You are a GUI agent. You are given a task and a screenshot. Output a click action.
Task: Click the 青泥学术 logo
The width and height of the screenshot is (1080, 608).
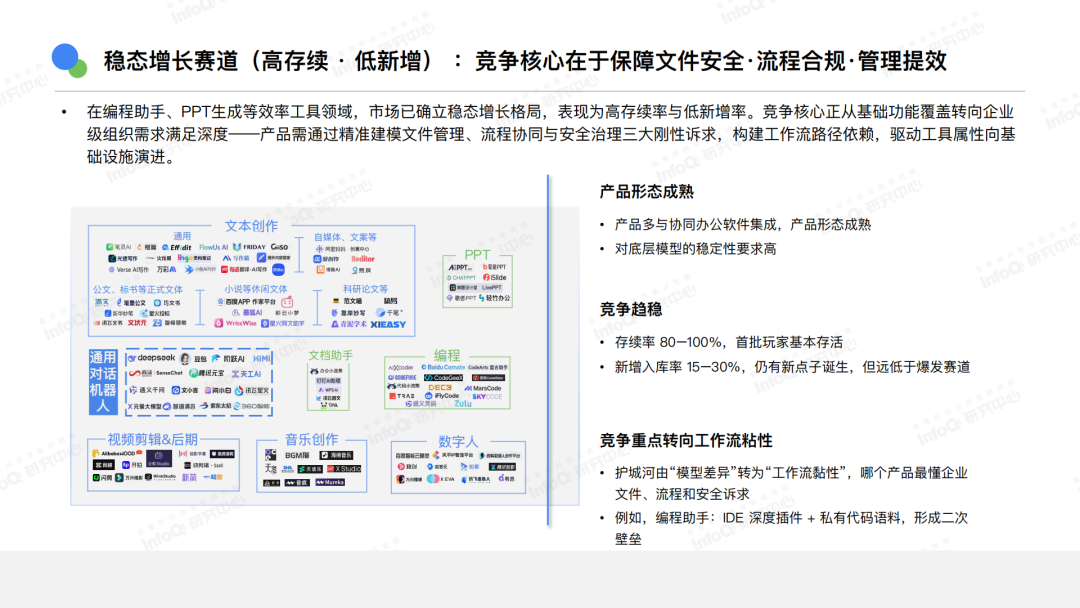click(x=349, y=324)
